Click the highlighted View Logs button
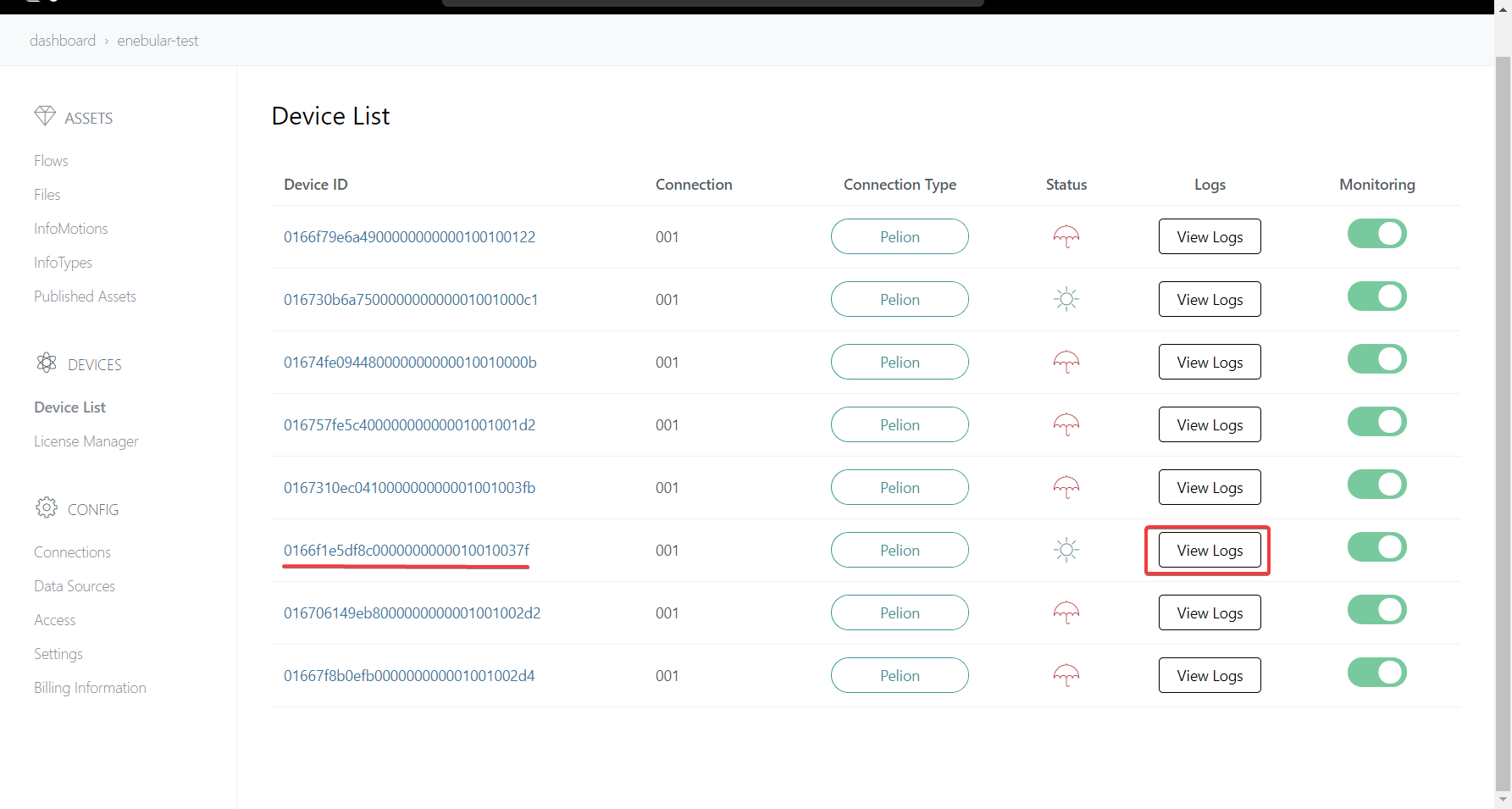The height and width of the screenshot is (809, 1512). pos(1209,550)
